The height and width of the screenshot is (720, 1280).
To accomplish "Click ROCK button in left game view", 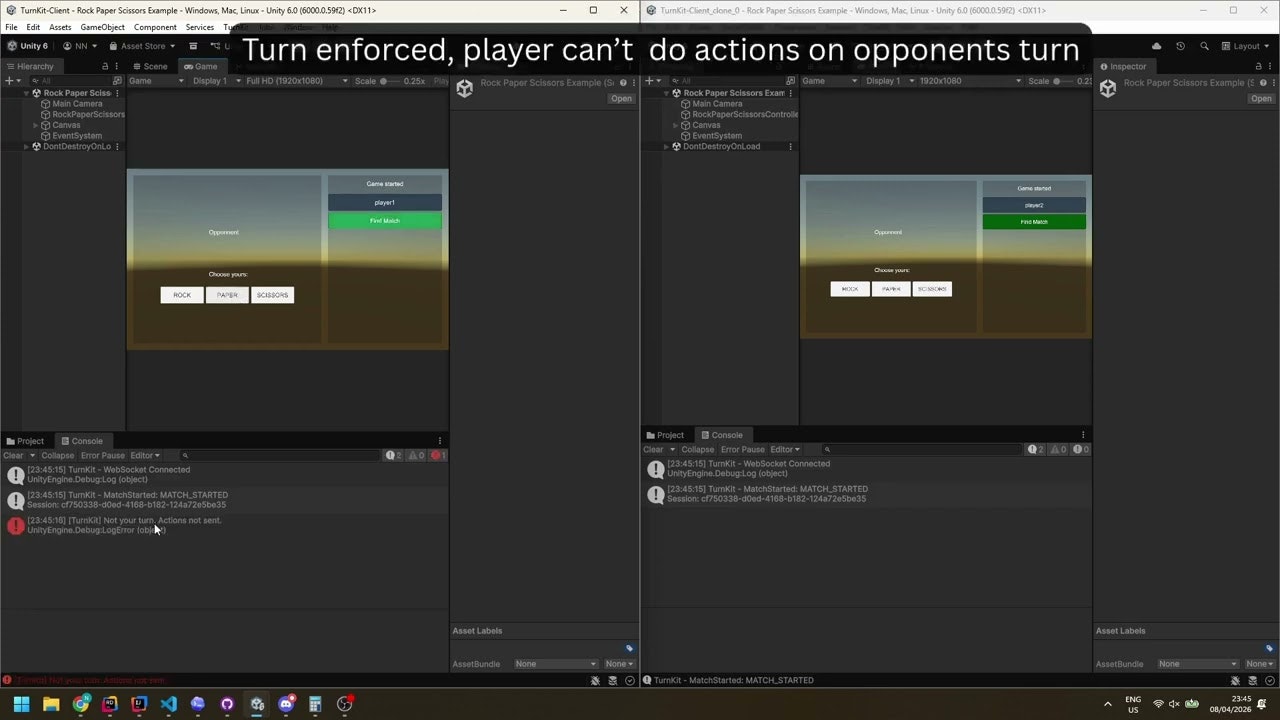I will point(182,295).
